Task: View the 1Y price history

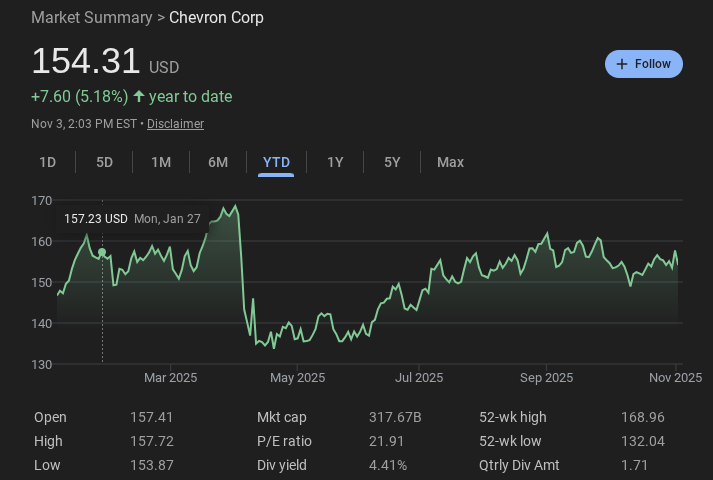Action: (x=335, y=162)
